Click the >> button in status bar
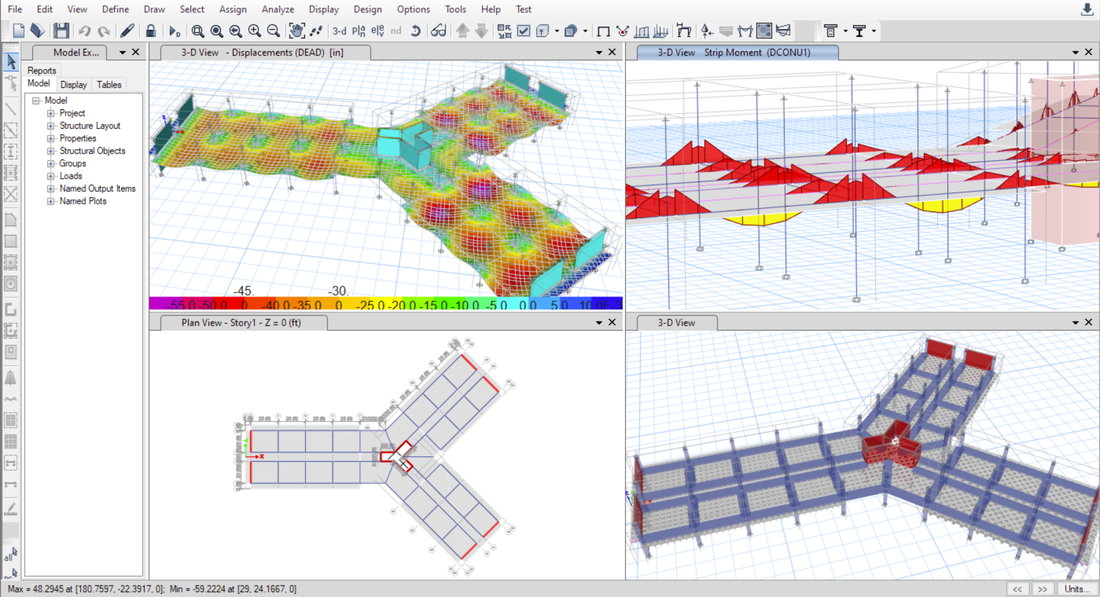Image resolution: width=1100 pixels, height=597 pixels. (x=1041, y=589)
